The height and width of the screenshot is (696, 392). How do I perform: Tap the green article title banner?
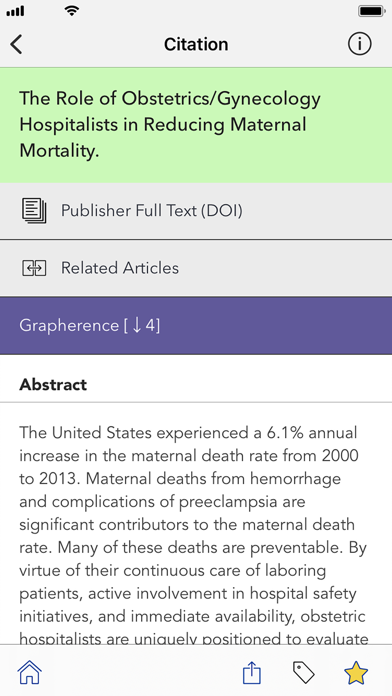point(196,125)
